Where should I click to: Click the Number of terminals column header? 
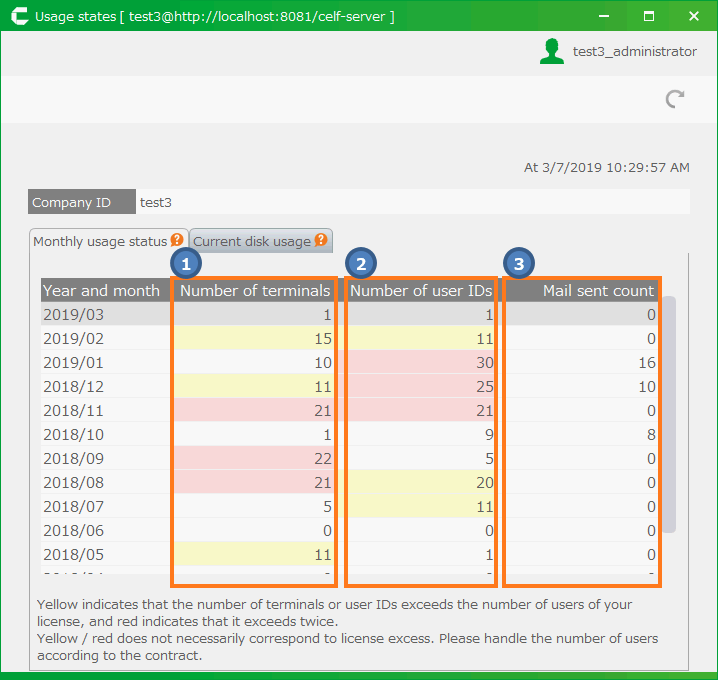[254, 291]
